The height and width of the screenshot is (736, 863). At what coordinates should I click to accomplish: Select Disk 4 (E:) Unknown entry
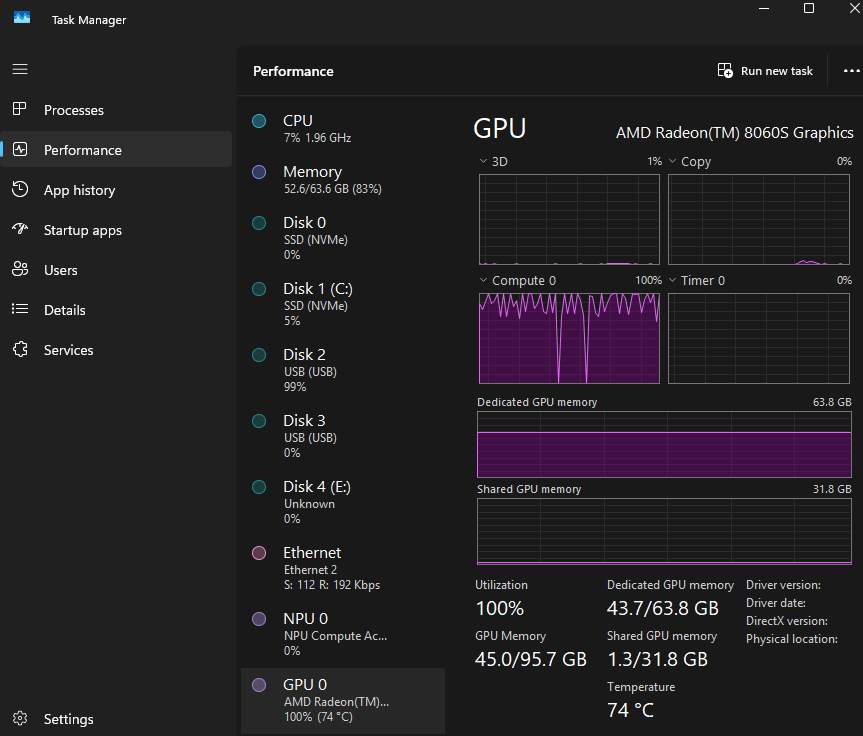click(343, 502)
